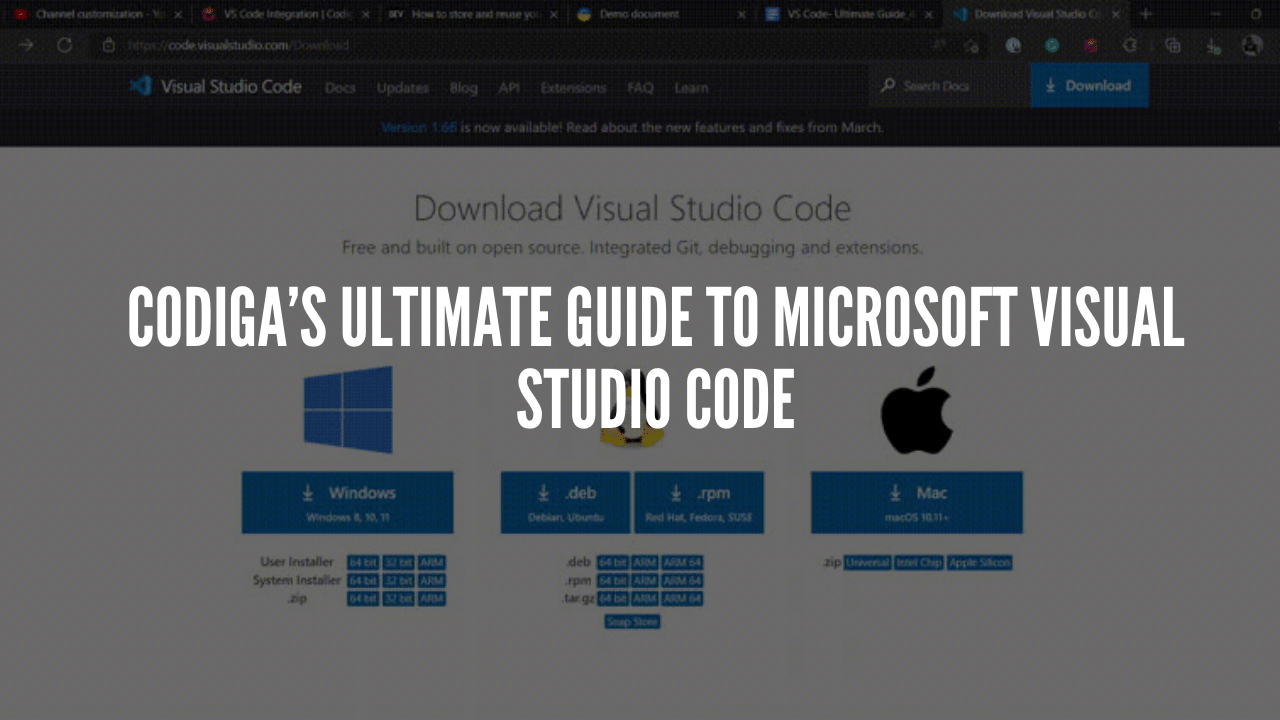Open the Snap Store link
Image resolution: width=1280 pixels, height=720 pixels.
[x=632, y=622]
